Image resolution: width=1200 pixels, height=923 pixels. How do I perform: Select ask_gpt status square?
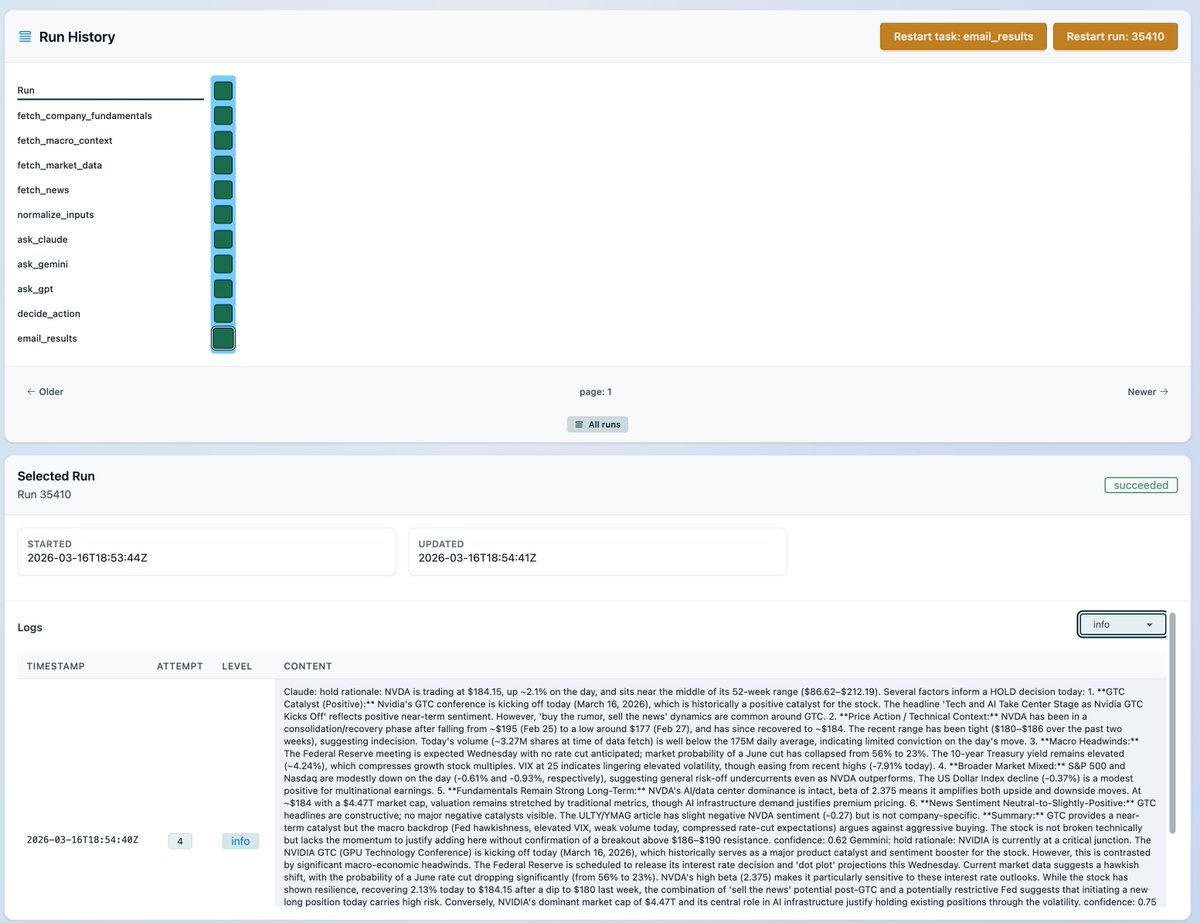coord(223,289)
